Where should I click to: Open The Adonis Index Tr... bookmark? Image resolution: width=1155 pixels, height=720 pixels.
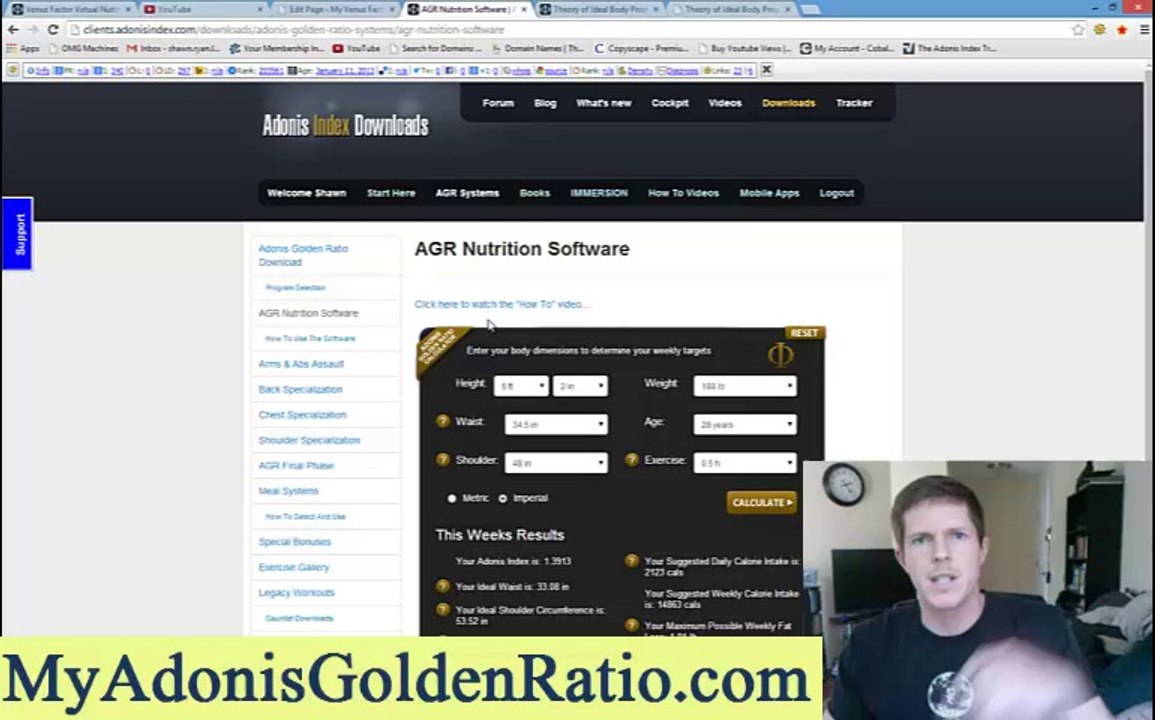(950, 49)
